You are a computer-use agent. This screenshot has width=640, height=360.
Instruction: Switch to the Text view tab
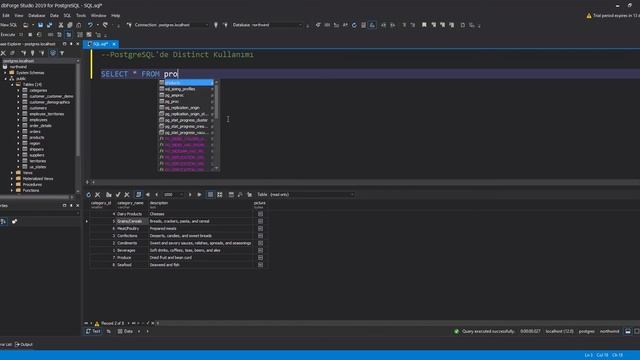[x=93, y=331]
